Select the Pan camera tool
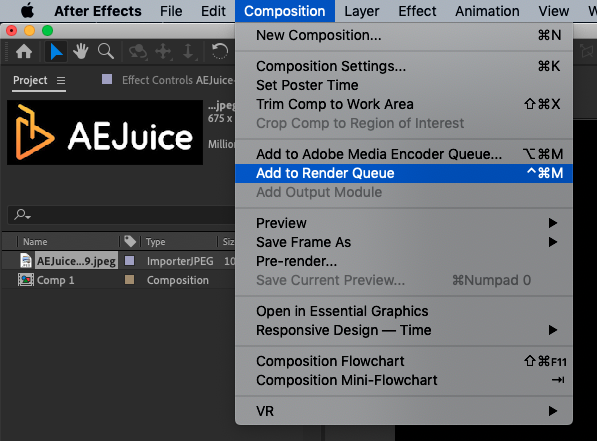597x441 pixels. tap(163, 52)
